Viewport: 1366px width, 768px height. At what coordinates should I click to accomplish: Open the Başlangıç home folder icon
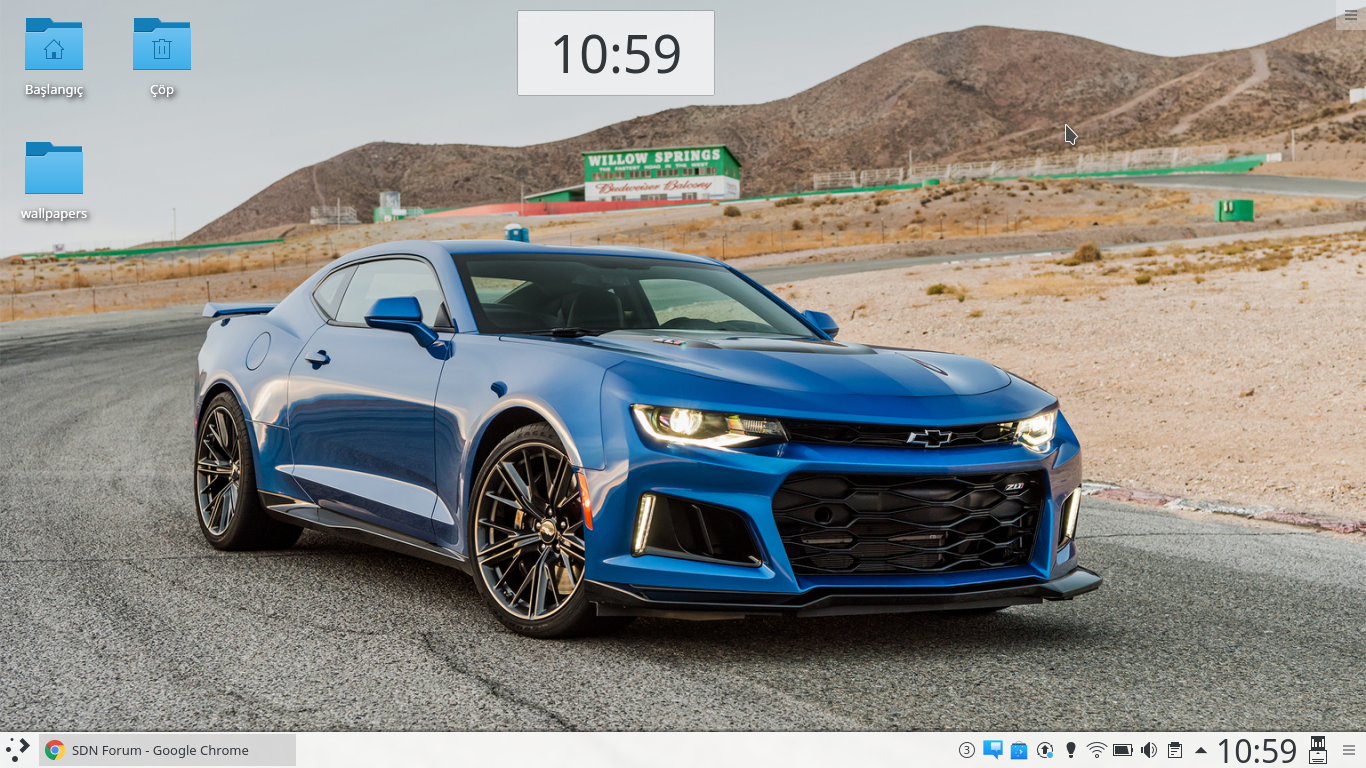pos(54,58)
